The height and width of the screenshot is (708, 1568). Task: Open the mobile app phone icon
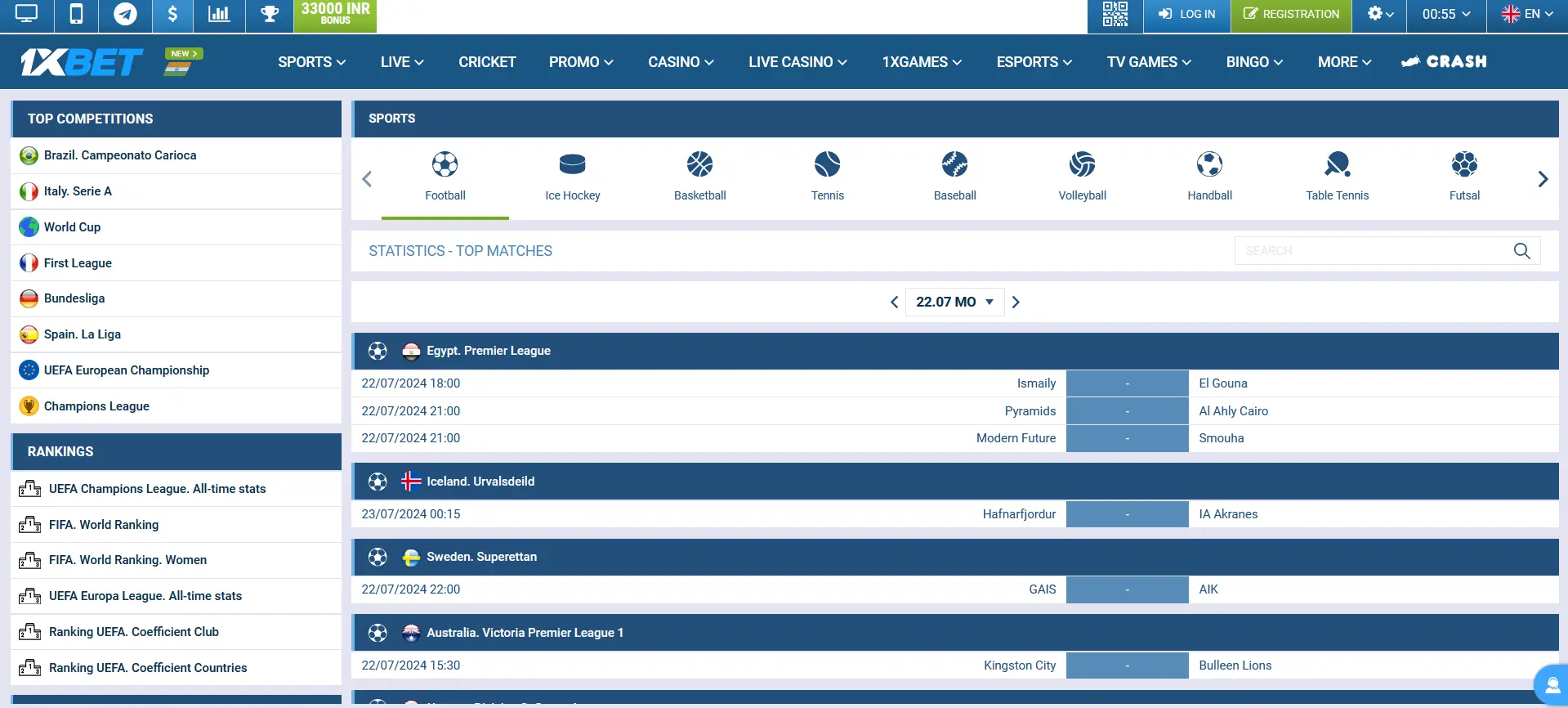click(x=76, y=15)
